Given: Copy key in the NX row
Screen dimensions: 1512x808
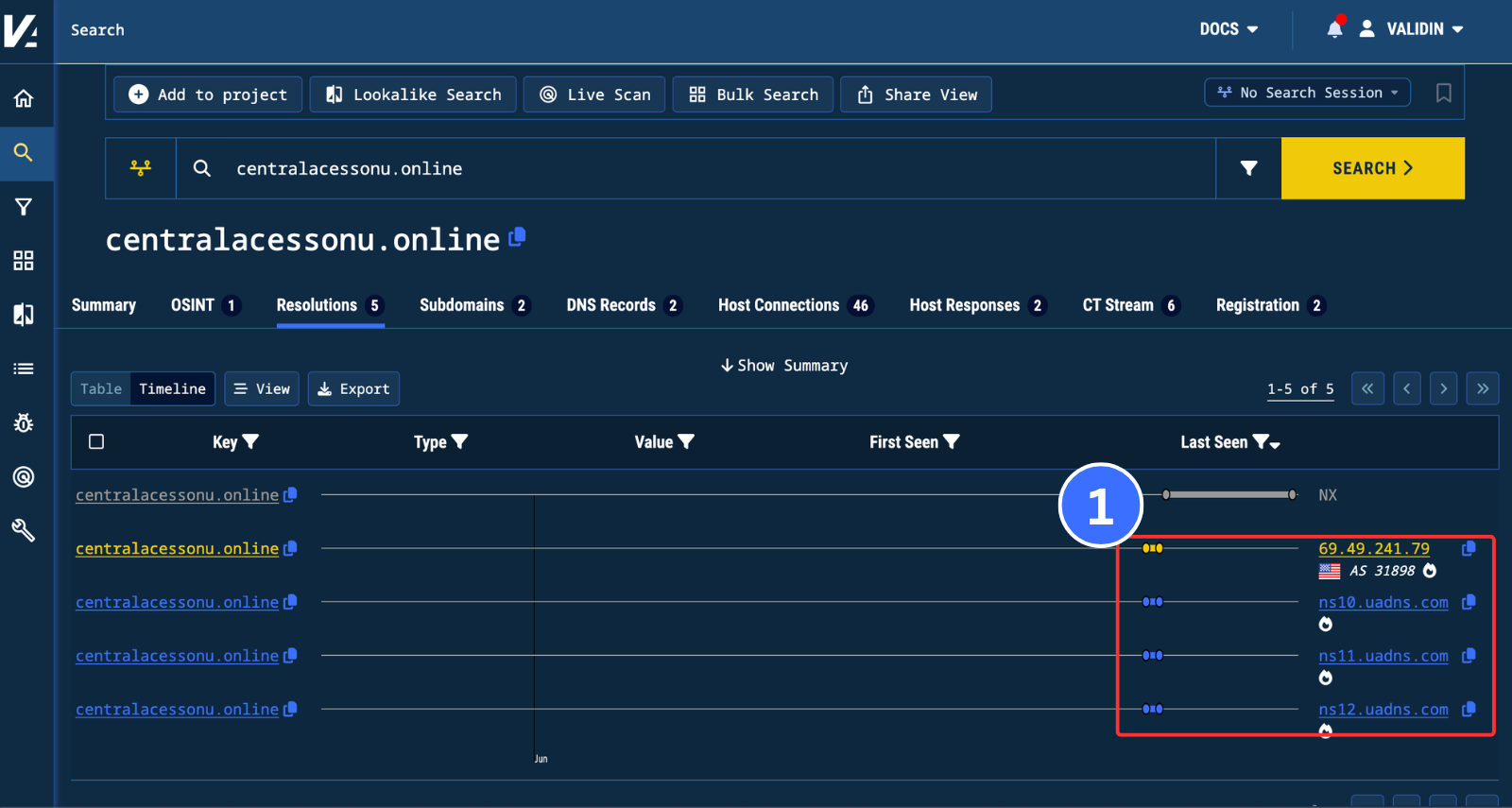Looking at the screenshot, I should [290, 494].
